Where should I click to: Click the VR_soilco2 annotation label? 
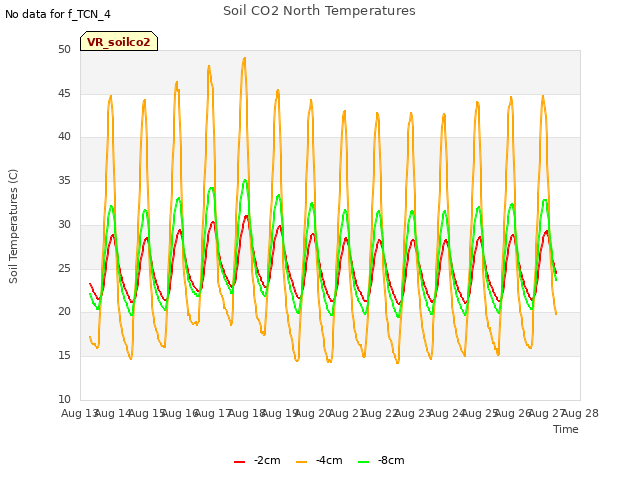click(119, 42)
